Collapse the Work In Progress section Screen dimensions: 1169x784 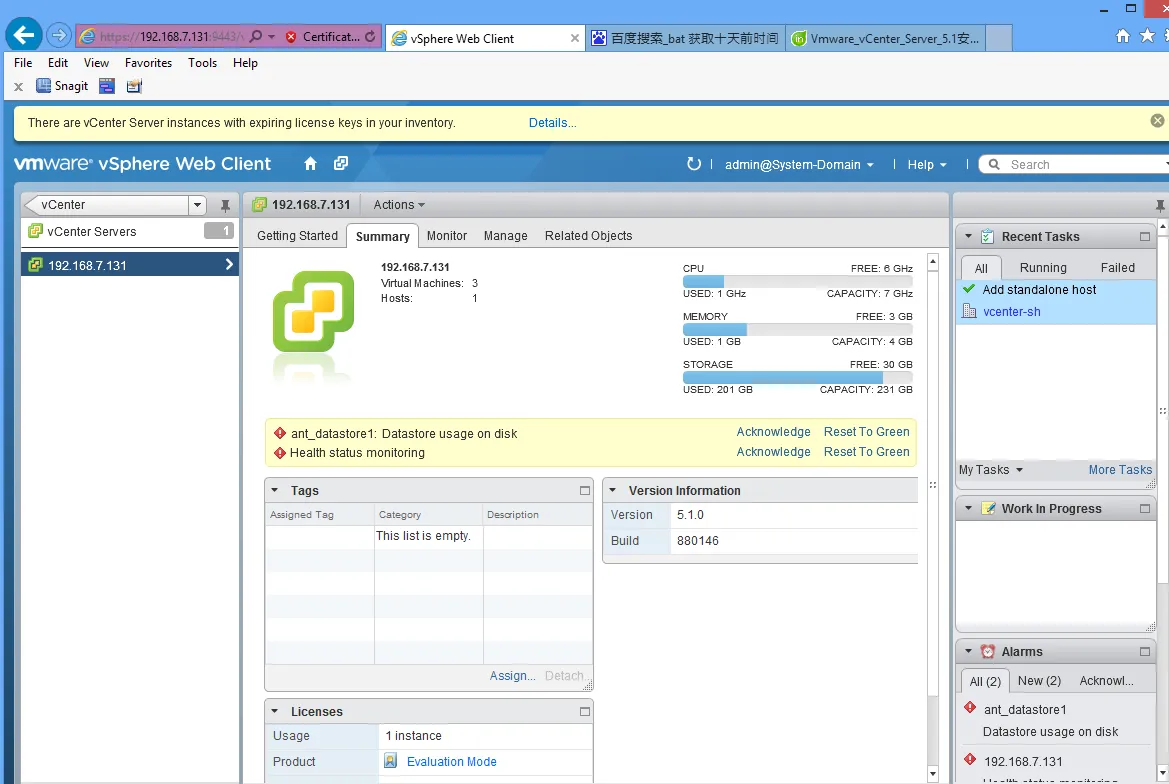click(x=968, y=508)
